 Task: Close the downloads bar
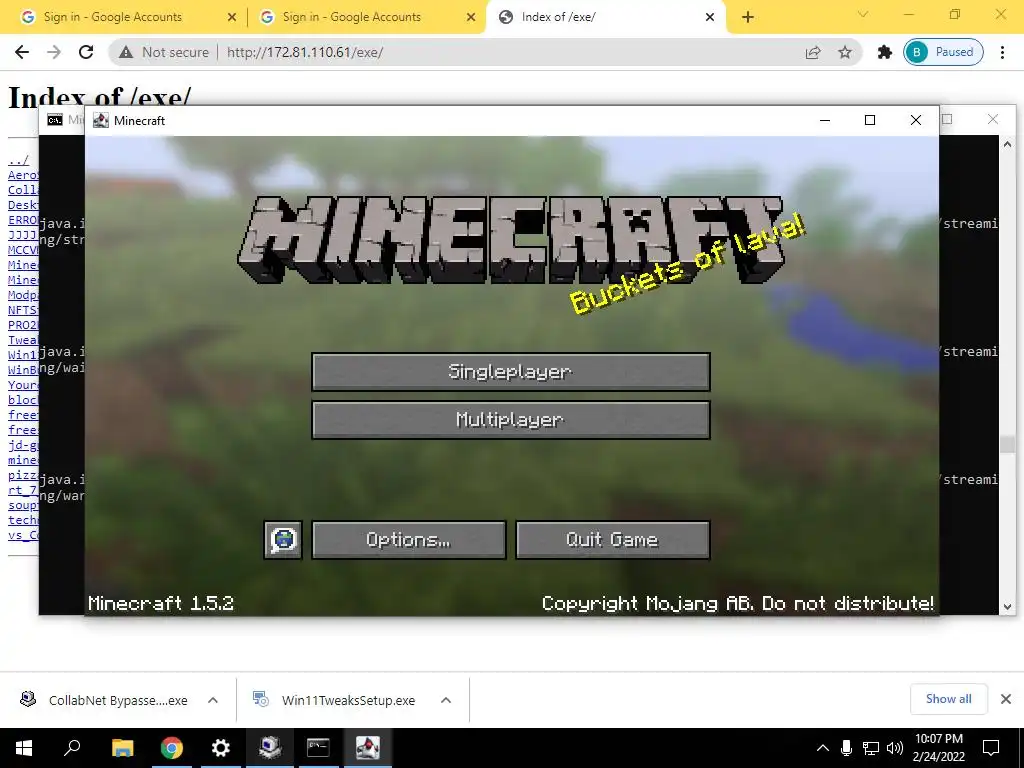coord(1006,699)
